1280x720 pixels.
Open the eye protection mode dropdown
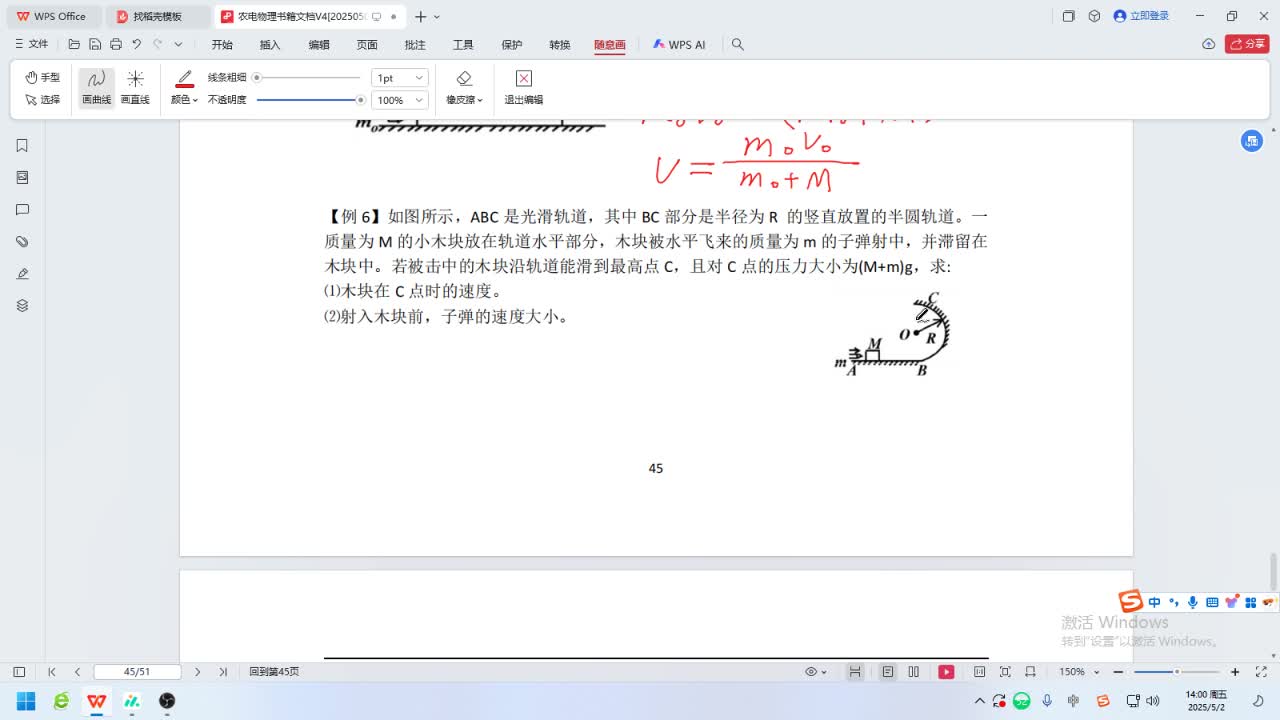815,672
